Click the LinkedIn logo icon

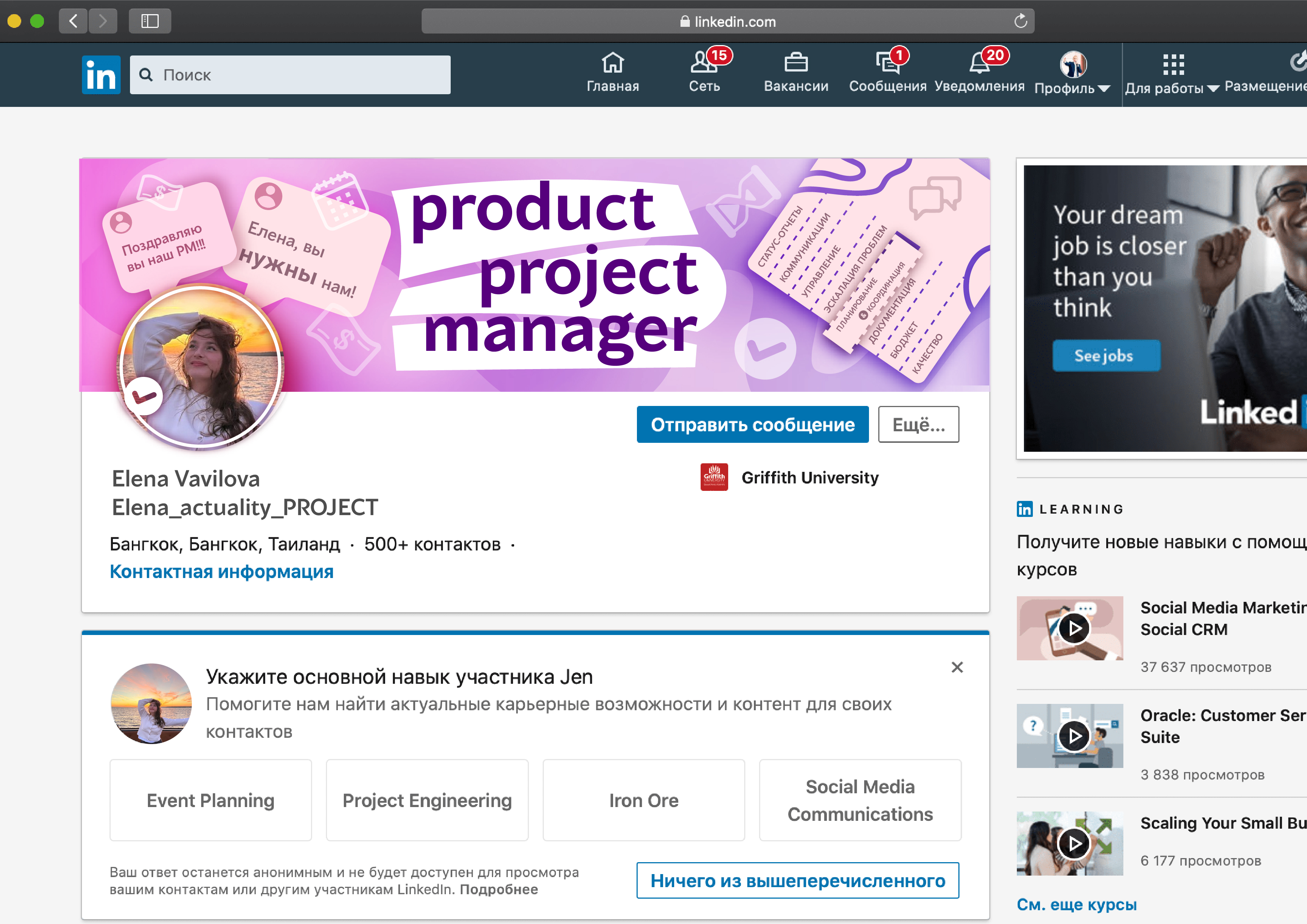point(101,74)
